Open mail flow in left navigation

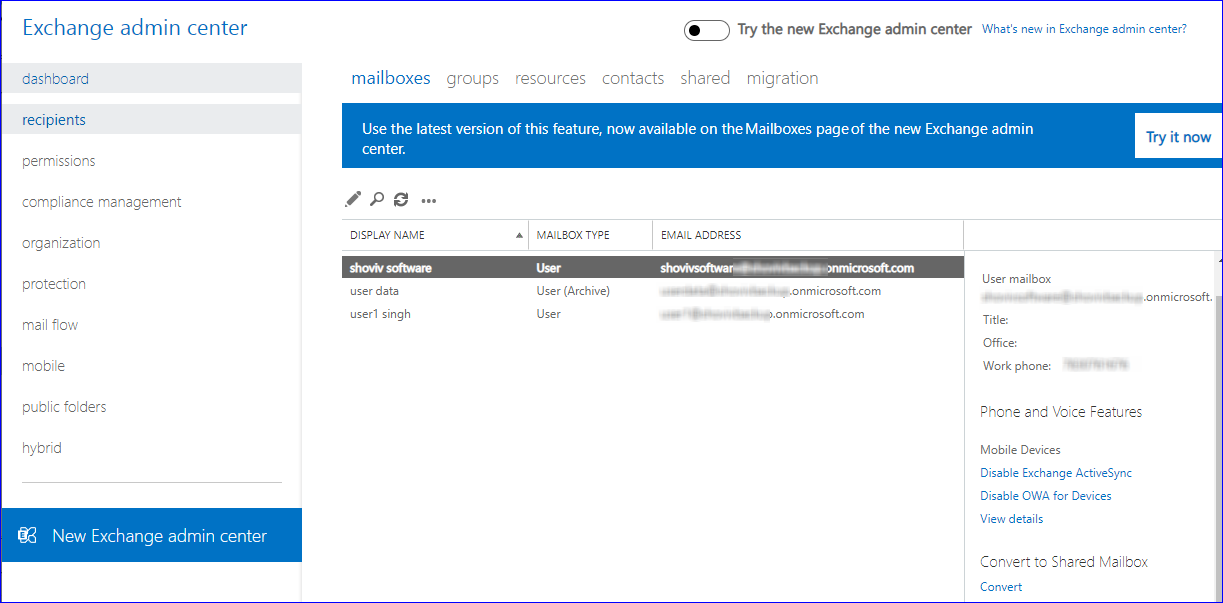click(50, 325)
